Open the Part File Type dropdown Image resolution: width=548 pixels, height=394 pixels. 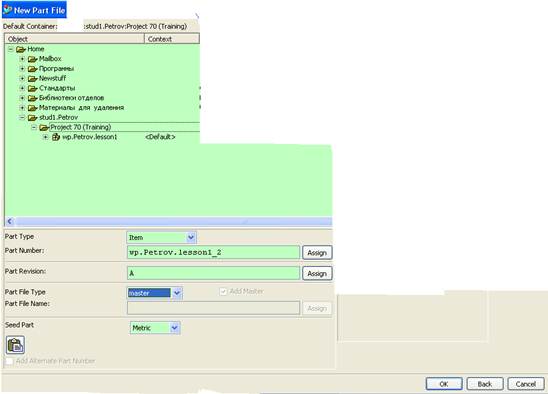pos(177,293)
